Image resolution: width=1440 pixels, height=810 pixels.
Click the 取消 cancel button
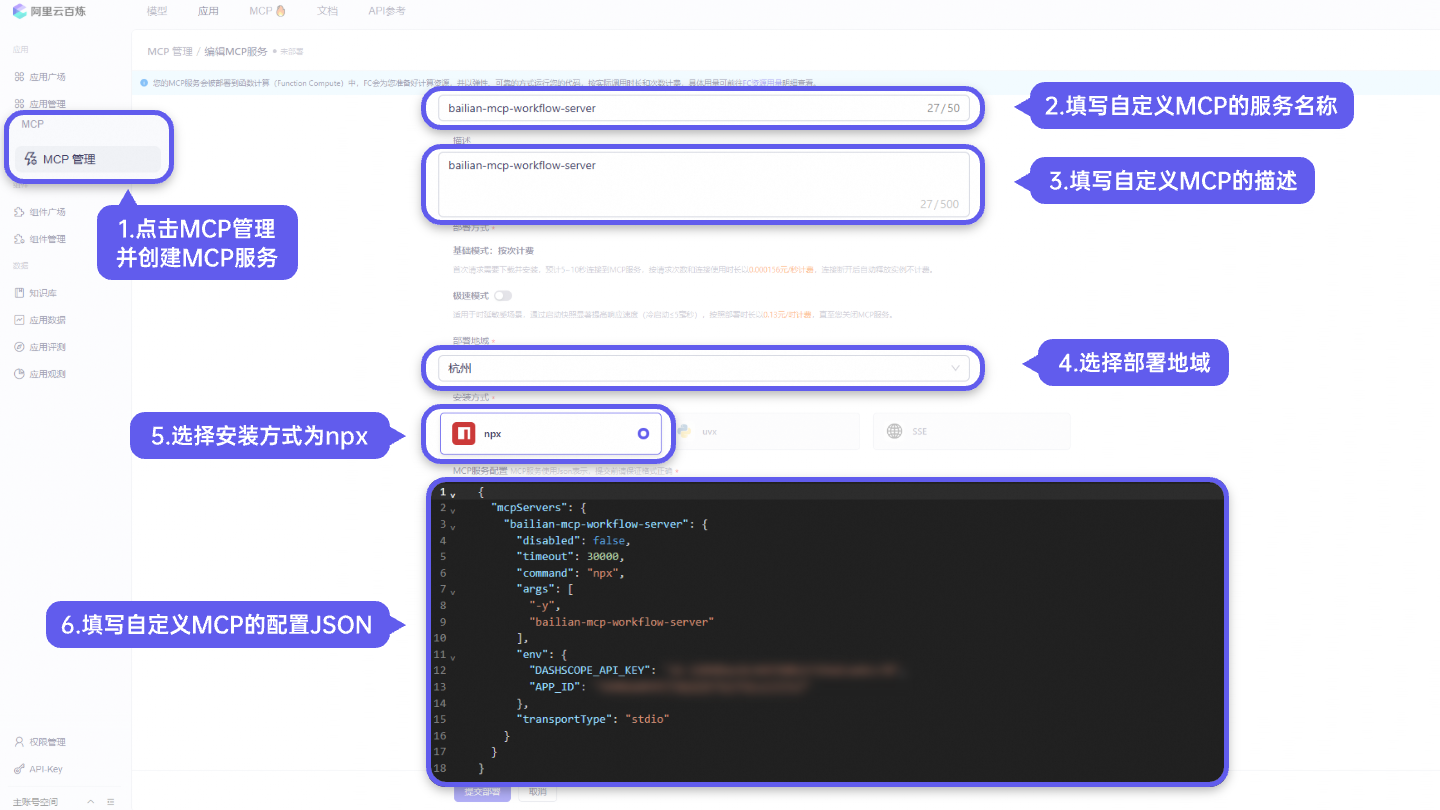point(536,791)
